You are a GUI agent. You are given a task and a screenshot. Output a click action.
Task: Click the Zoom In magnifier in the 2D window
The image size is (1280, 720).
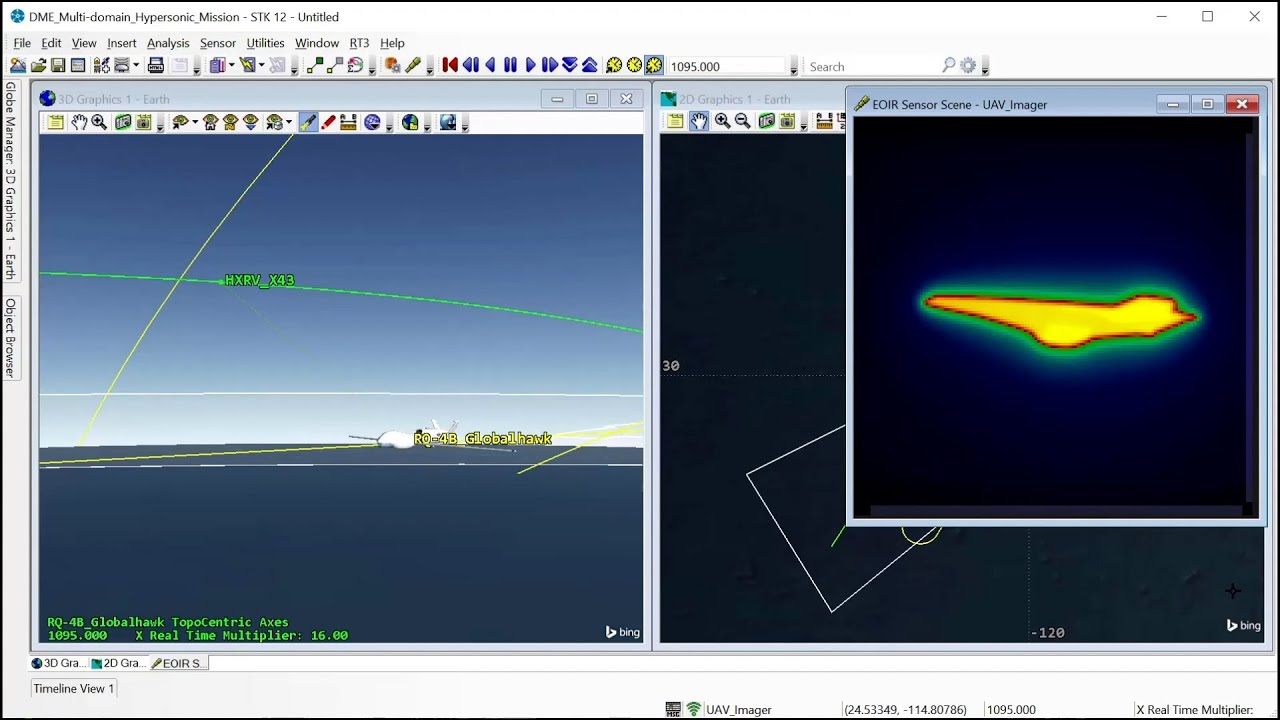[722, 122]
